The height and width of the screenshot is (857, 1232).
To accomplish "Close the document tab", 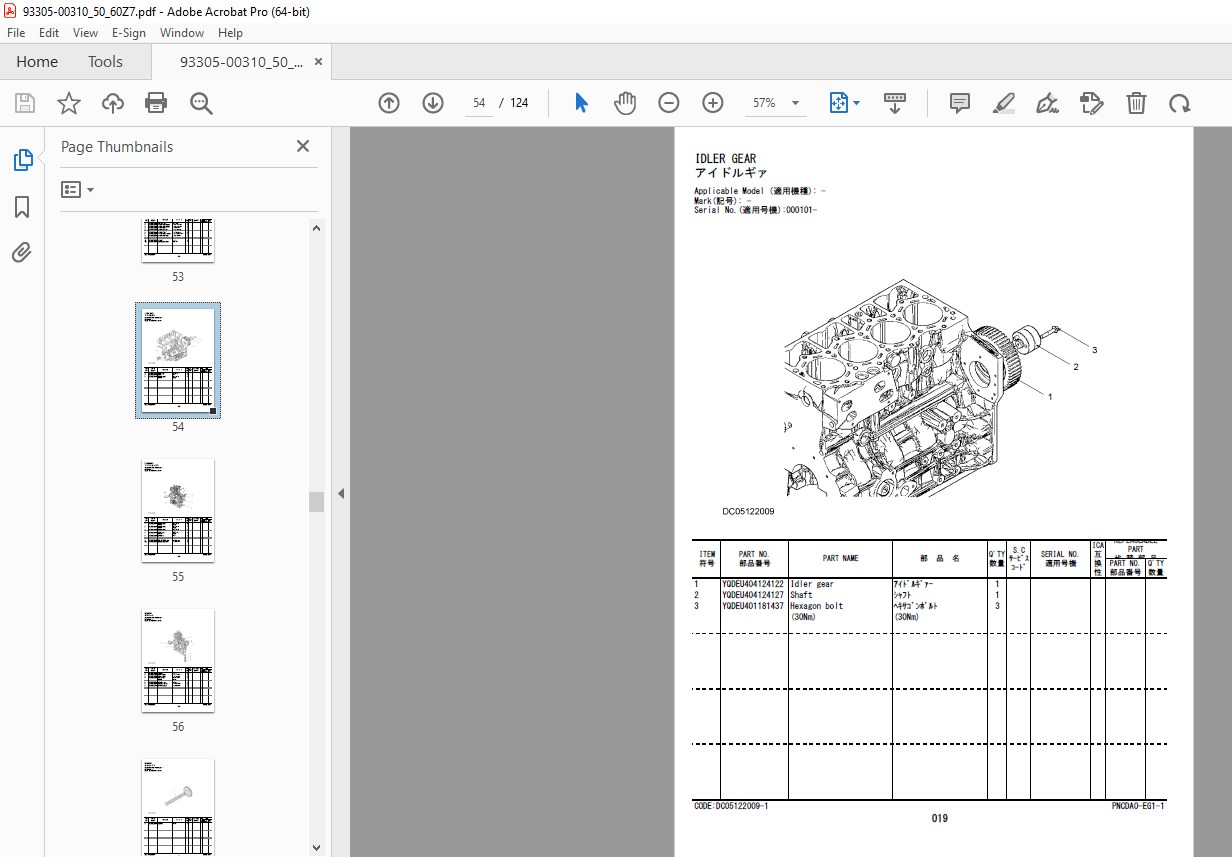I will (x=319, y=62).
